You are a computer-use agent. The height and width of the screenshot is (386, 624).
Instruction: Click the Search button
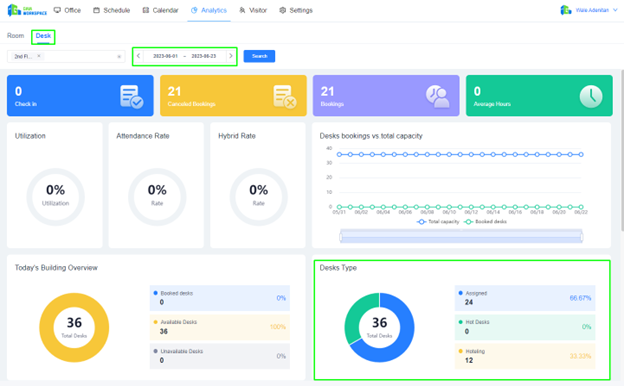pos(259,56)
